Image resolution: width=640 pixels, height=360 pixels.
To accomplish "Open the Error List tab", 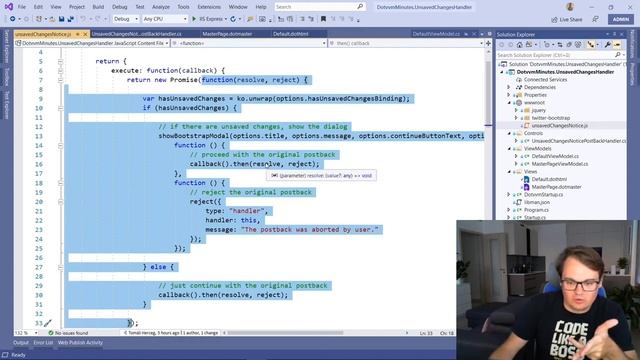I will point(43,343).
